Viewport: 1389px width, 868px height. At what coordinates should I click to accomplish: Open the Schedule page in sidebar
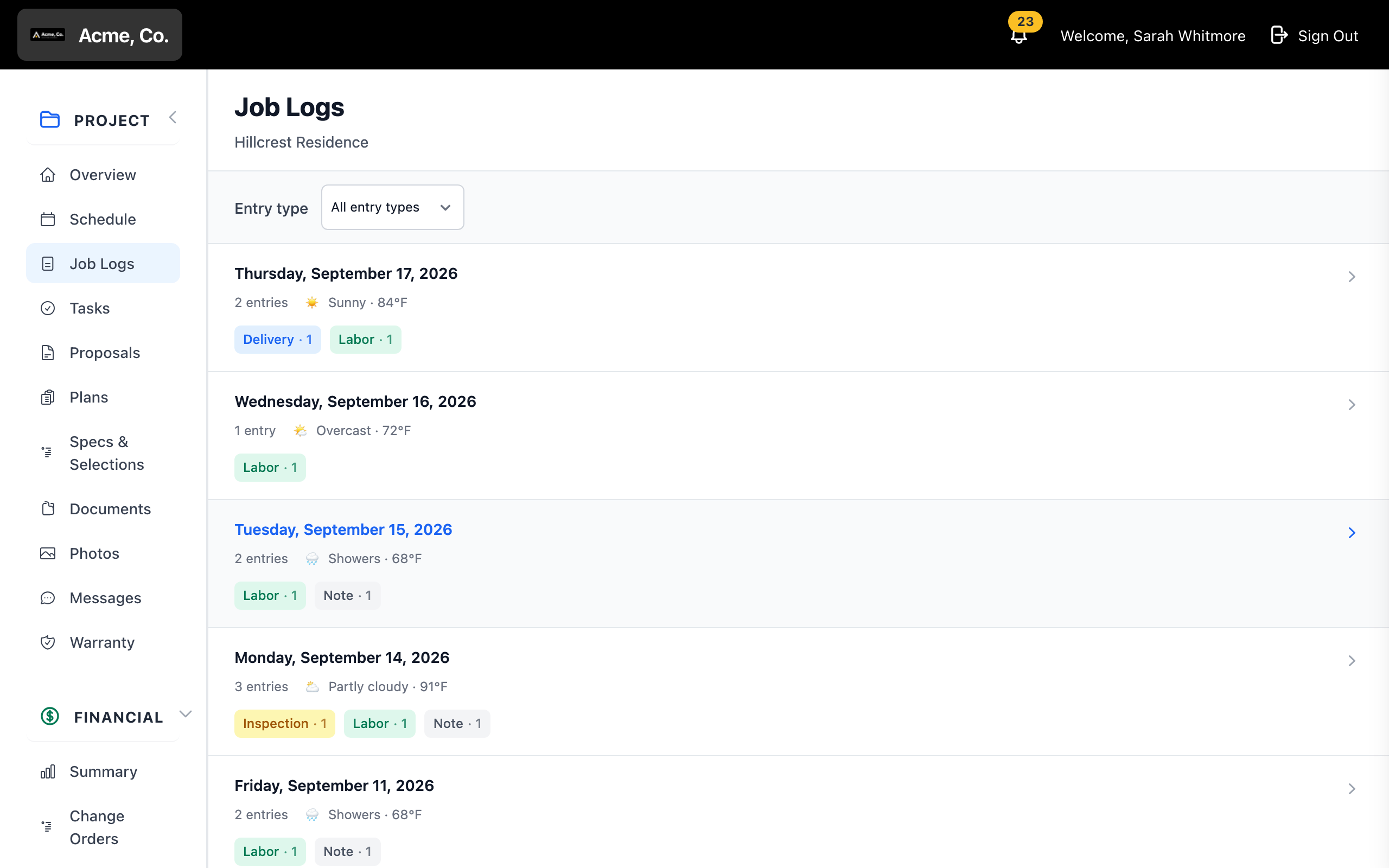[x=103, y=219]
